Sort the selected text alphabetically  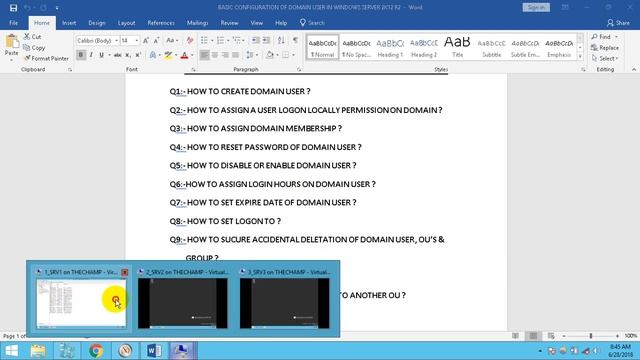point(281,40)
